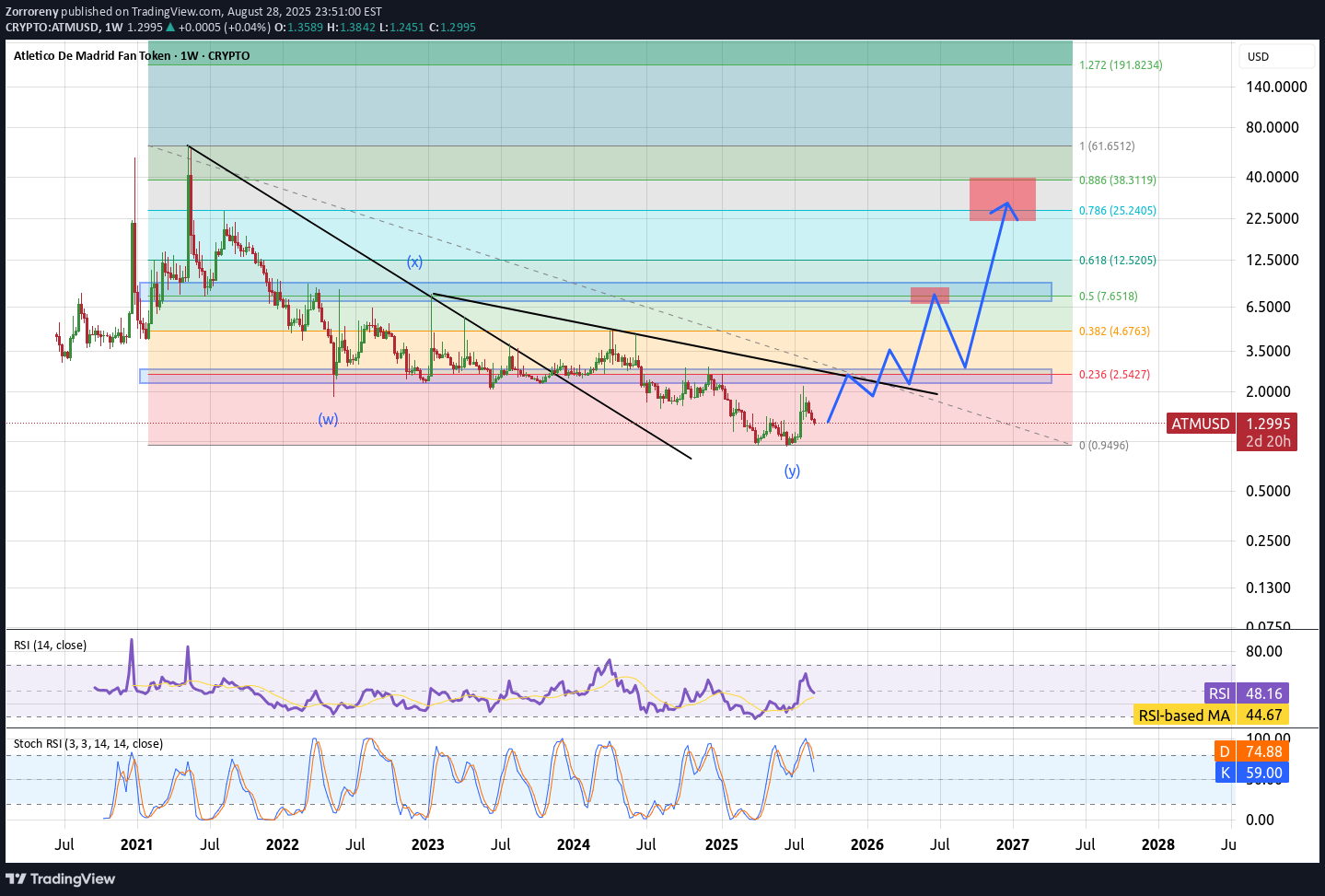Click the yellow RSI-based MA 44.67 label
1325x896 pixels.
click(1211, 715)
